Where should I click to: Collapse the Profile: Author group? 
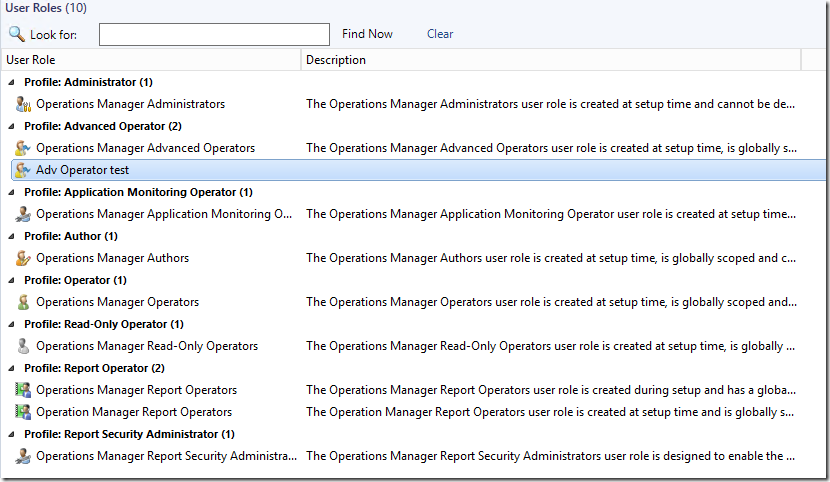click(x=12, y=236)
